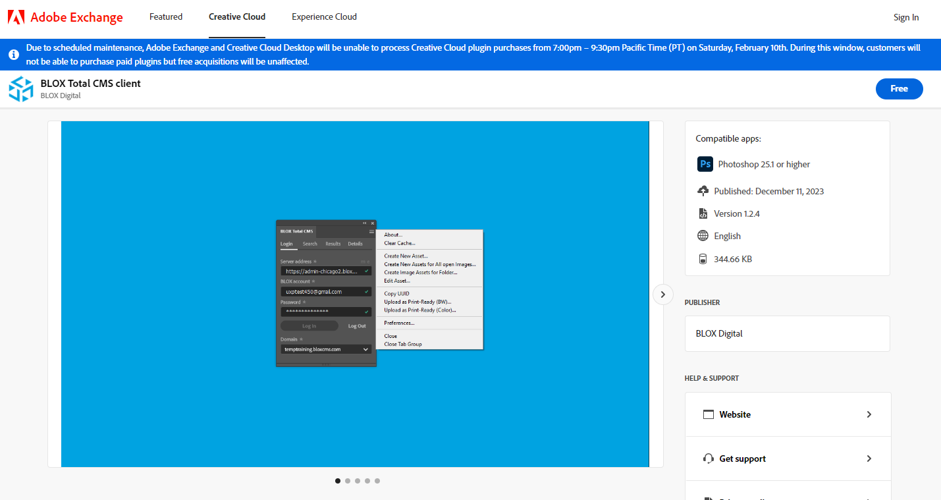Viewport: 941px width, 500px height.
Task: Open the BLOX Digital publisher card
Action: [x=787, y=334]
